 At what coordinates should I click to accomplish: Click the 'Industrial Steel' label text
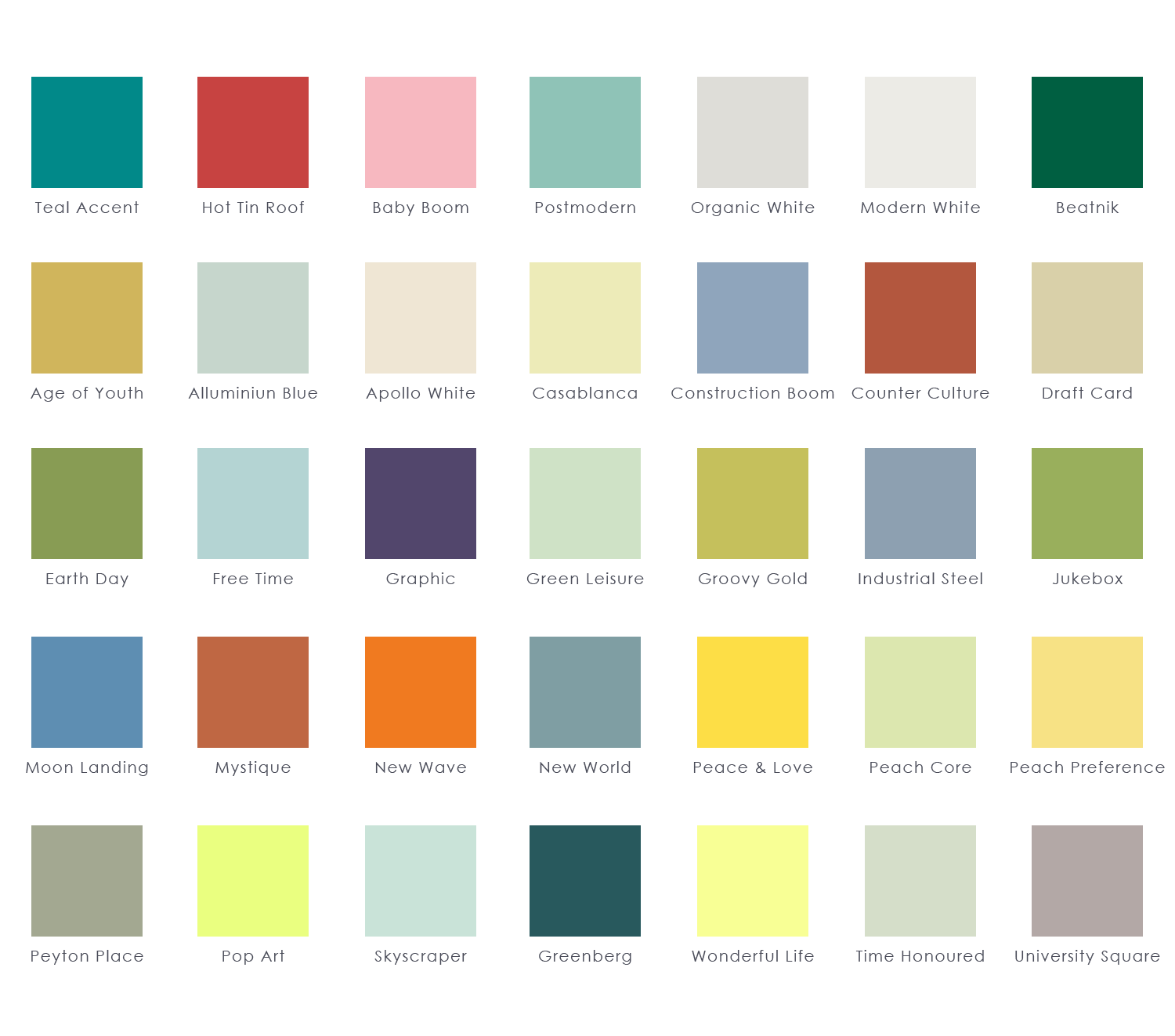click(920, 579)
